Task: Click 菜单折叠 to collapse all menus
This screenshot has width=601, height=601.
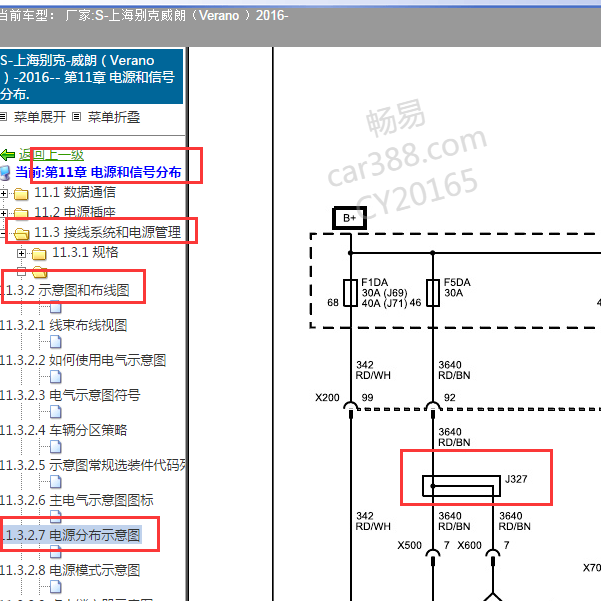Action: tap(114, 117)
